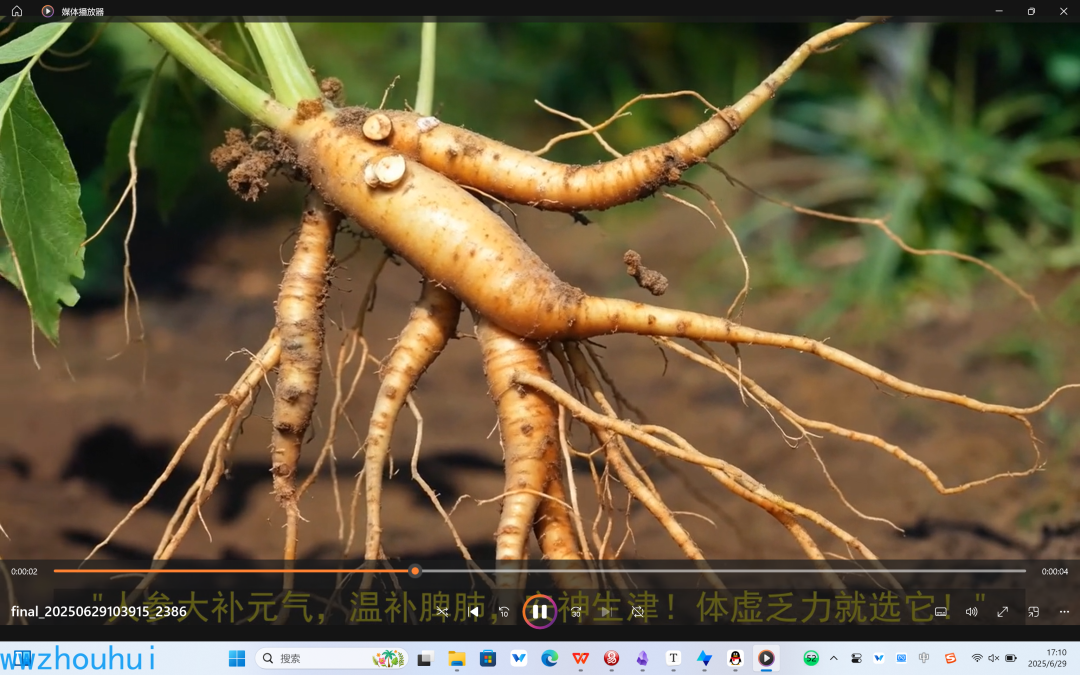Skip forward 30 seconds
The image size is (1080, 675).
(x=575, y=611)
